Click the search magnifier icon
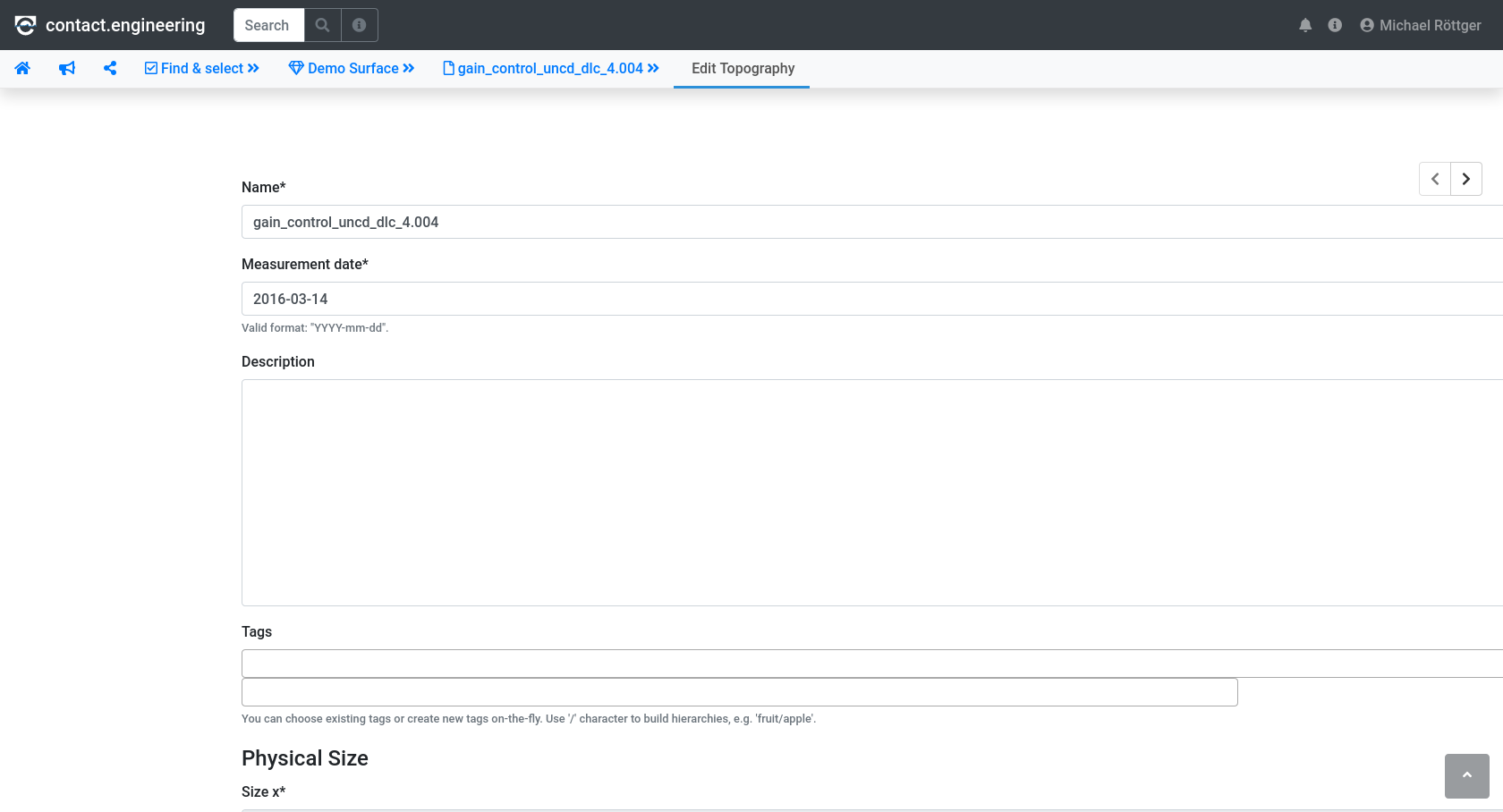 click(322, 25)
